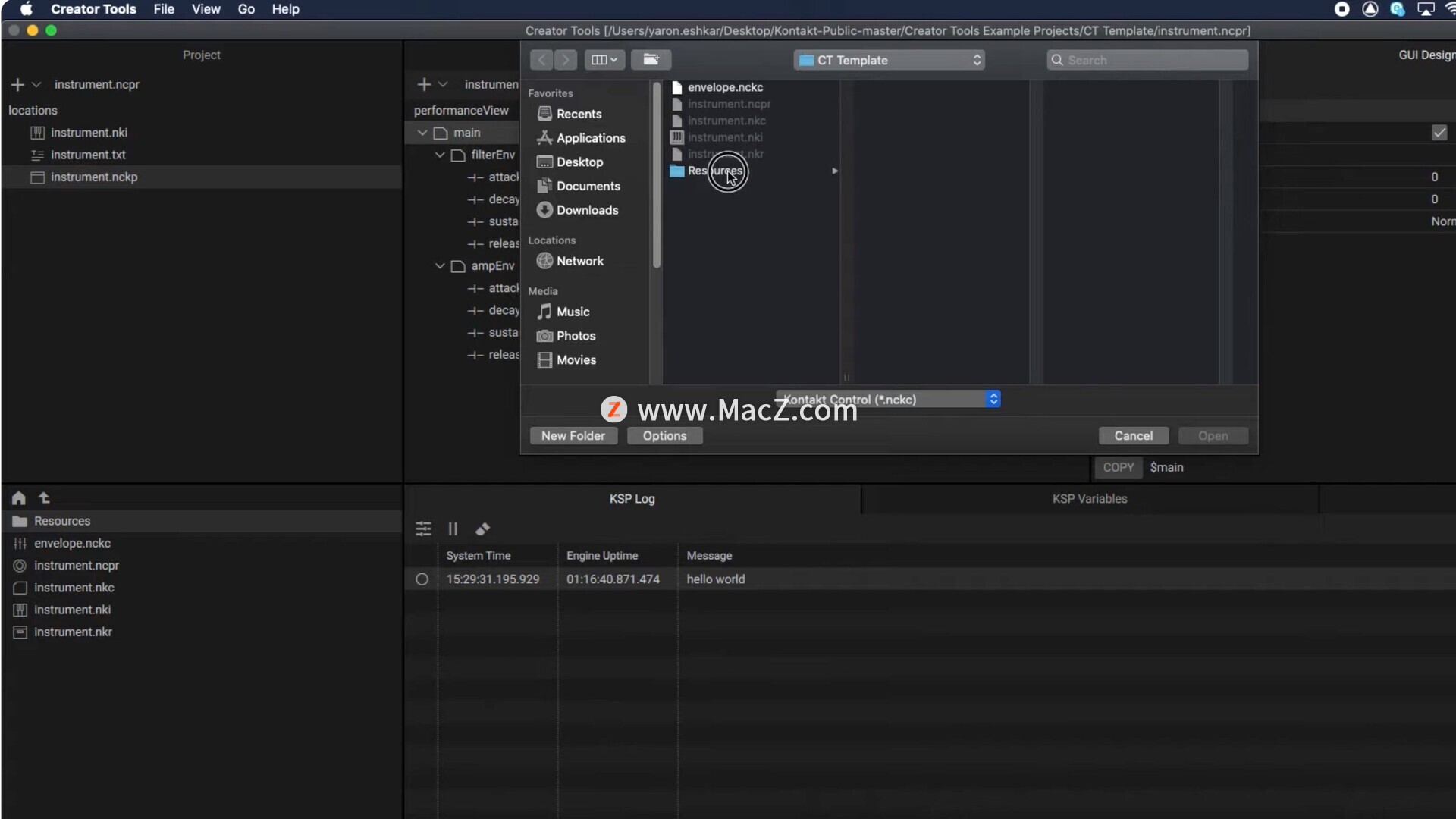Open Recents in the dialog sidebar
This screenshot has width=1456, height=819.
pyautogui.click(x=579, y=114)
